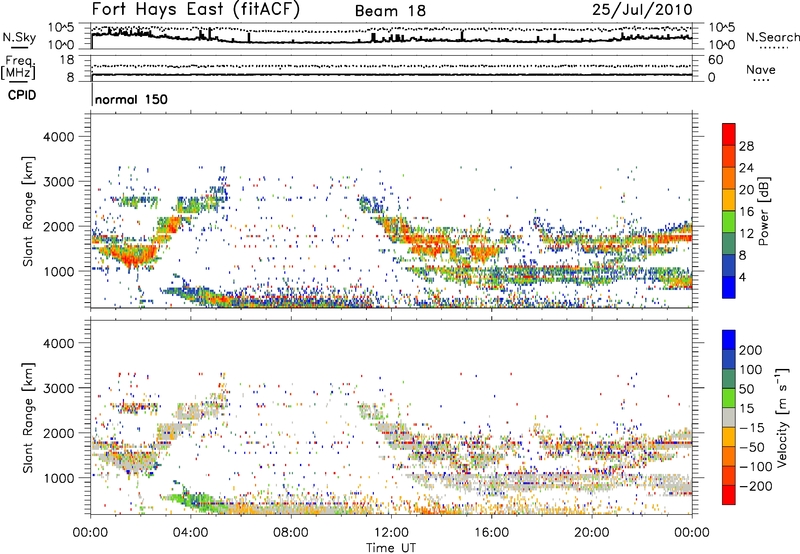Pick the red top segment of Power colorbar
Screen dimensions: 800x554
tap(729, 134)
